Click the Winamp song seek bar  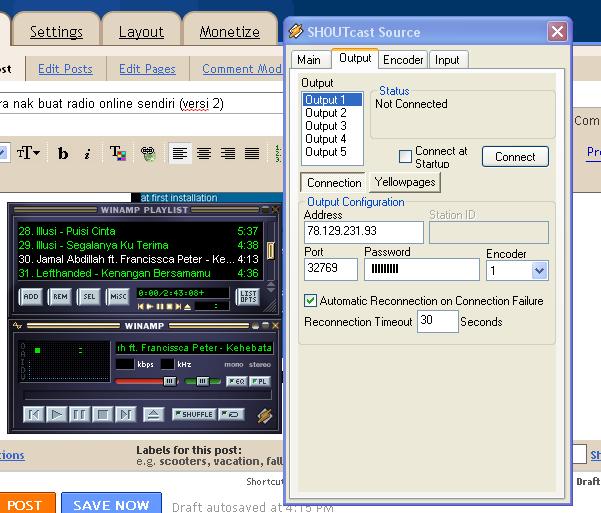tap(147, 395)
